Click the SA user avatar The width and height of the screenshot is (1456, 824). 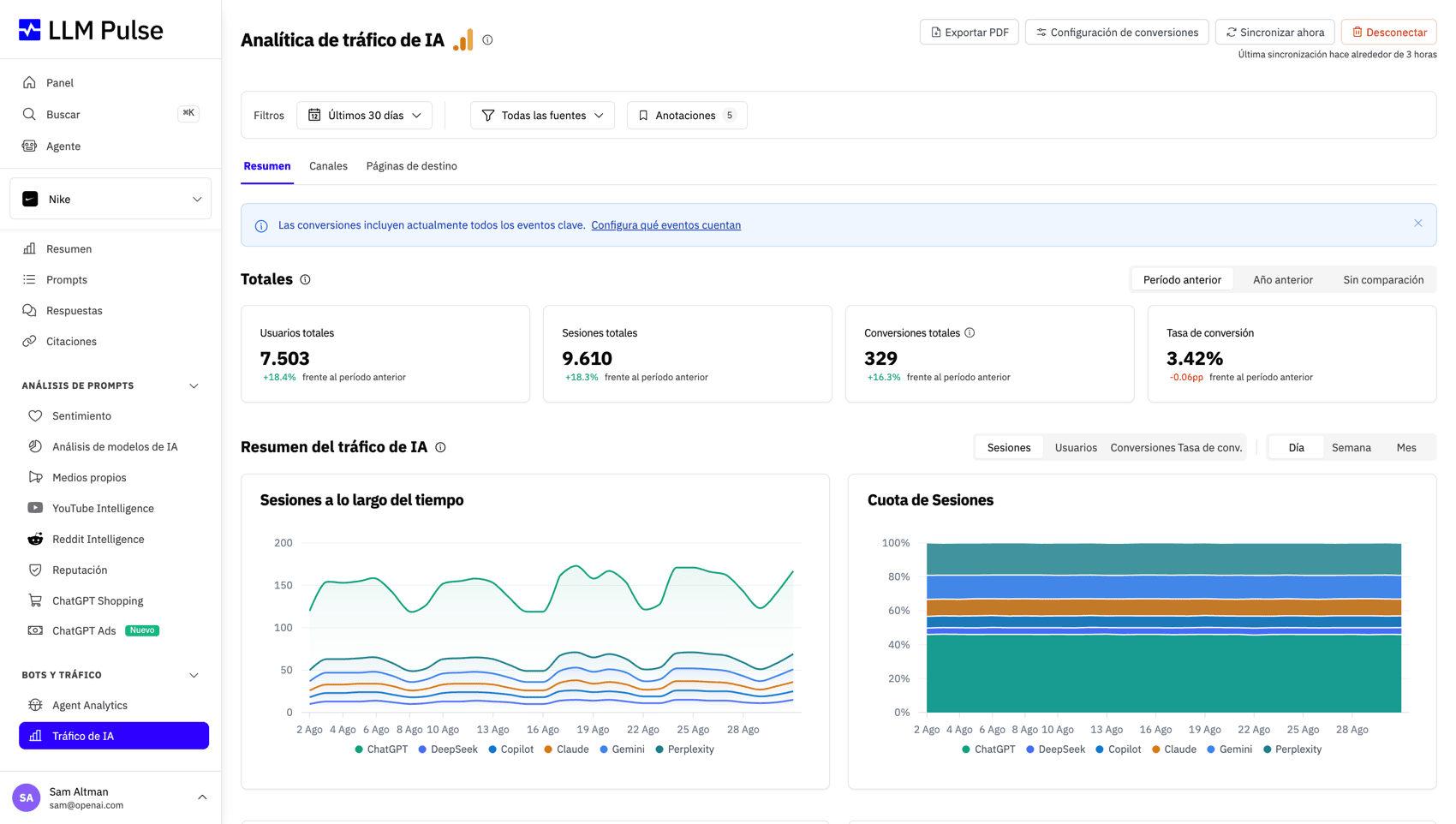pyautogui.click(x=27, y=797)
